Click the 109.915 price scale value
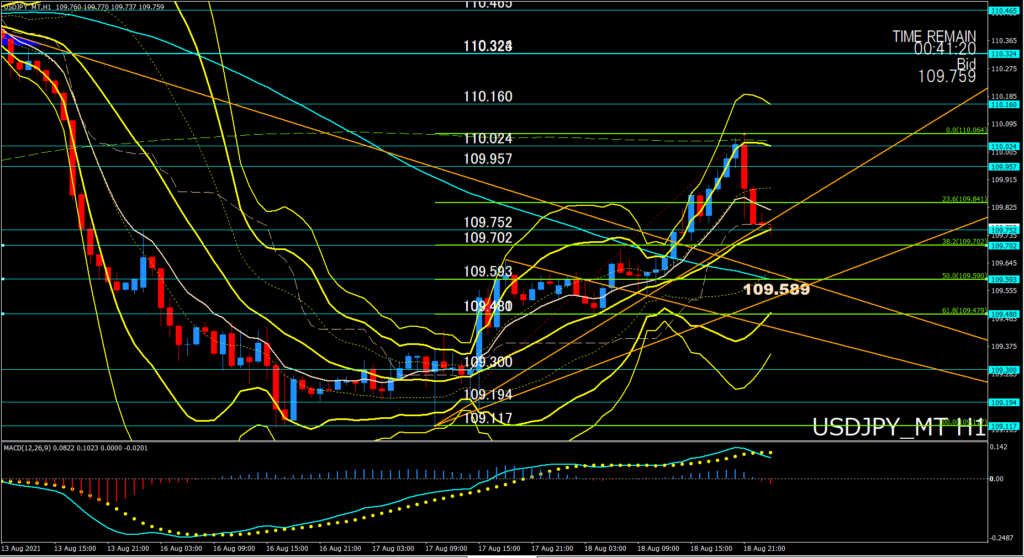This screenshot has width=1024, height=558. tap(1004, 180)
